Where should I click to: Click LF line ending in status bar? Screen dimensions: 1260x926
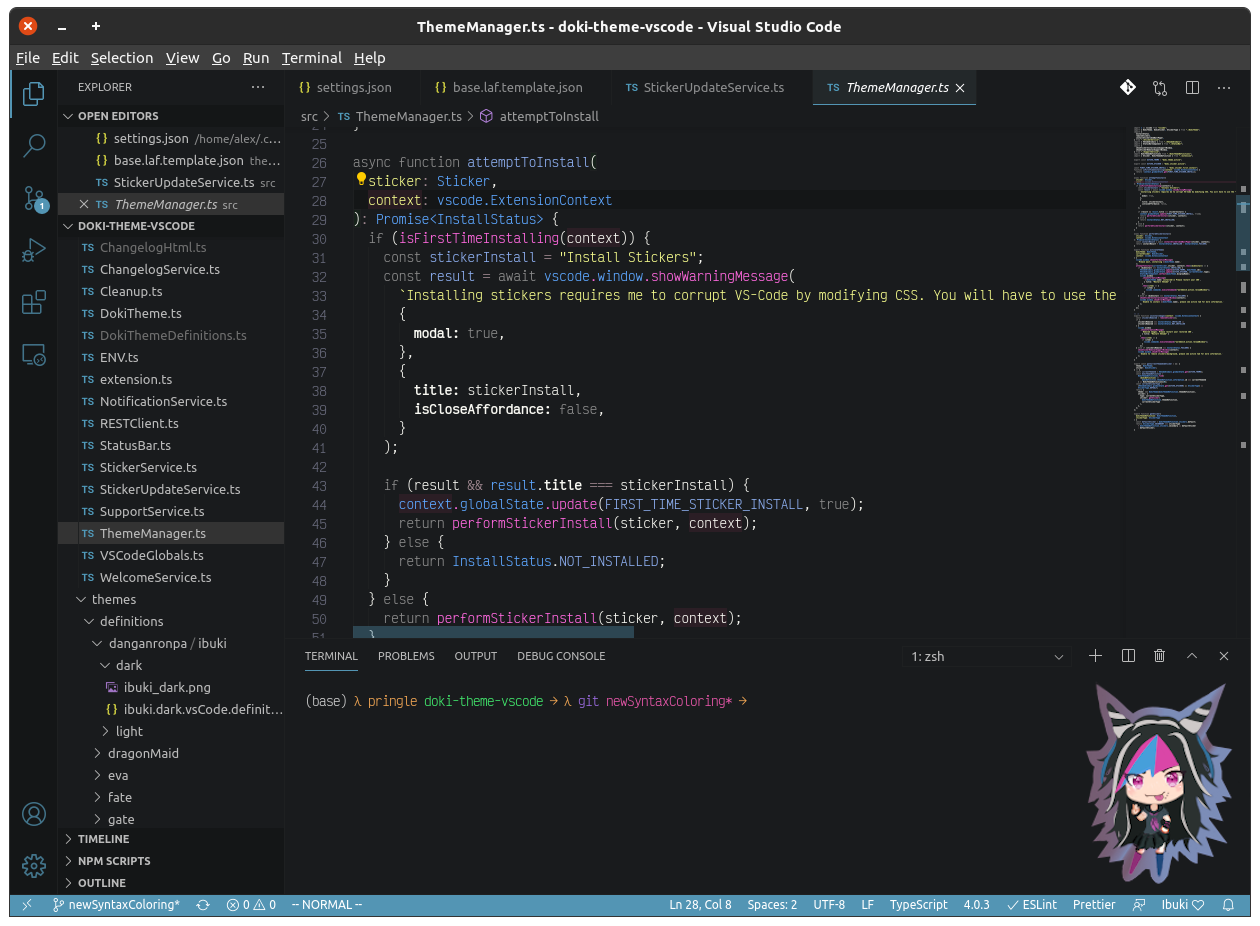click(x=867, y=904)
